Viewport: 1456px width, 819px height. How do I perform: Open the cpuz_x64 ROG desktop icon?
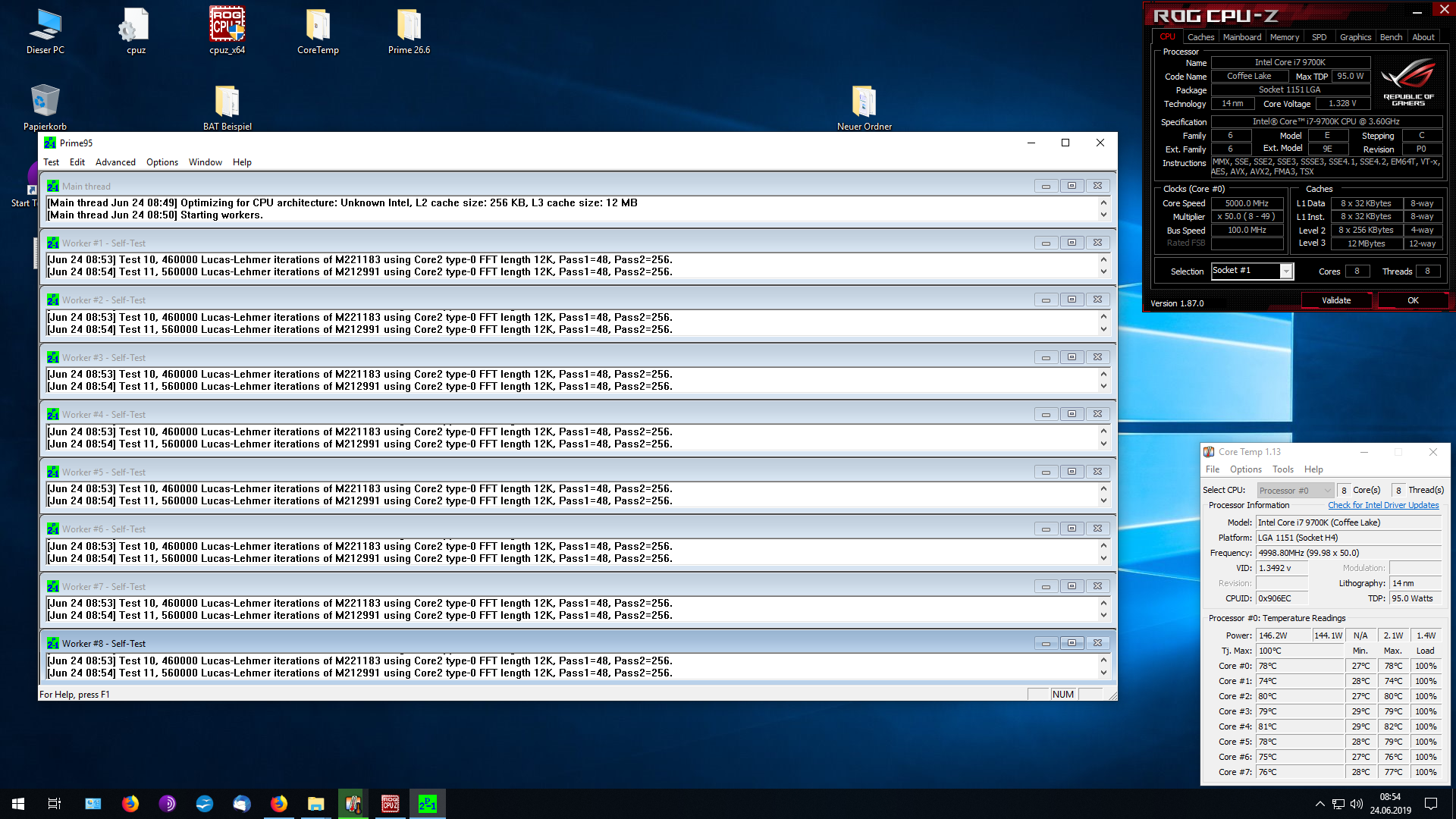[x=227, y=28]
